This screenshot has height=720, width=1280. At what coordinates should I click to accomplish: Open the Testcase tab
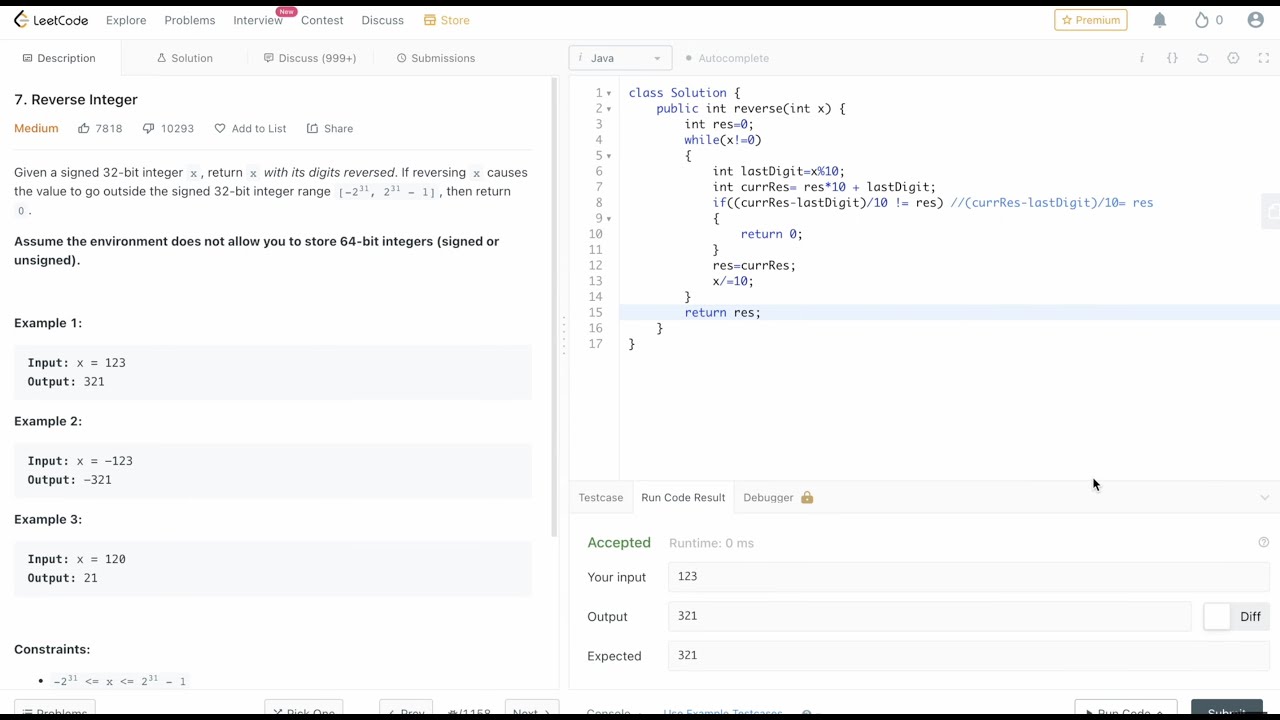click(x=601, y=497)
